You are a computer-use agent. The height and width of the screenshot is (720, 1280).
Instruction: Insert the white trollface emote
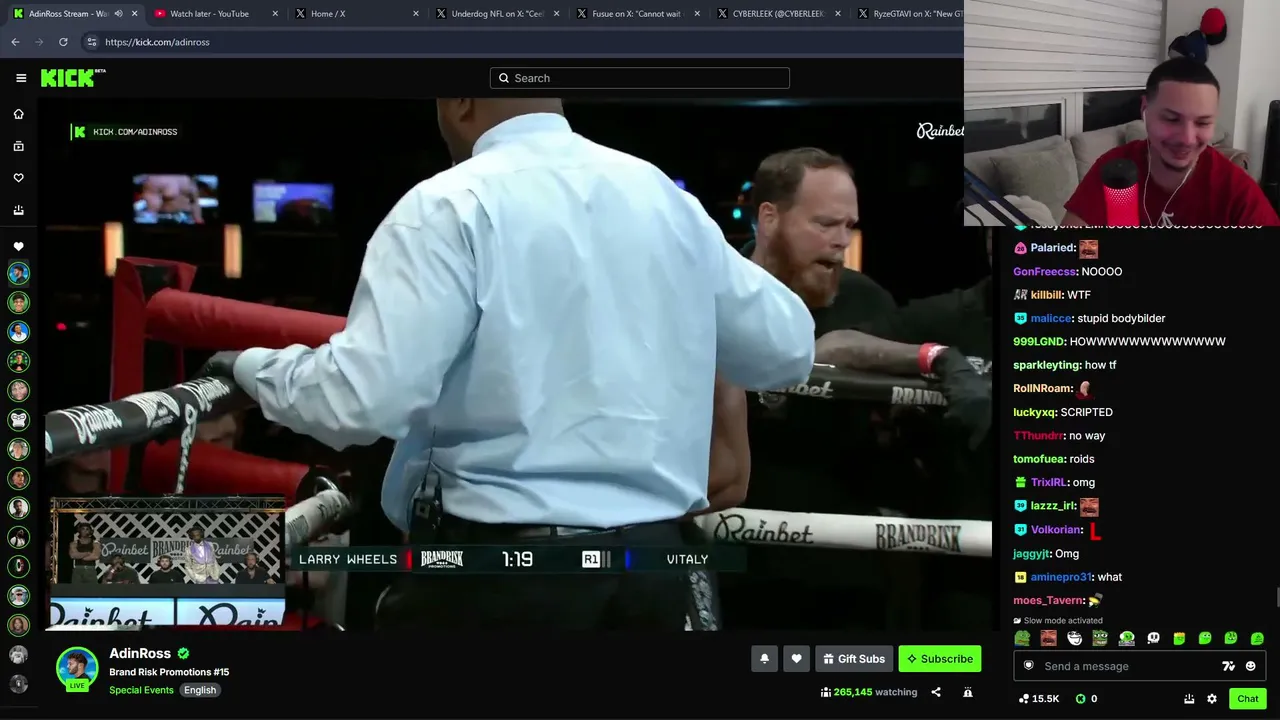[1074, 638]
